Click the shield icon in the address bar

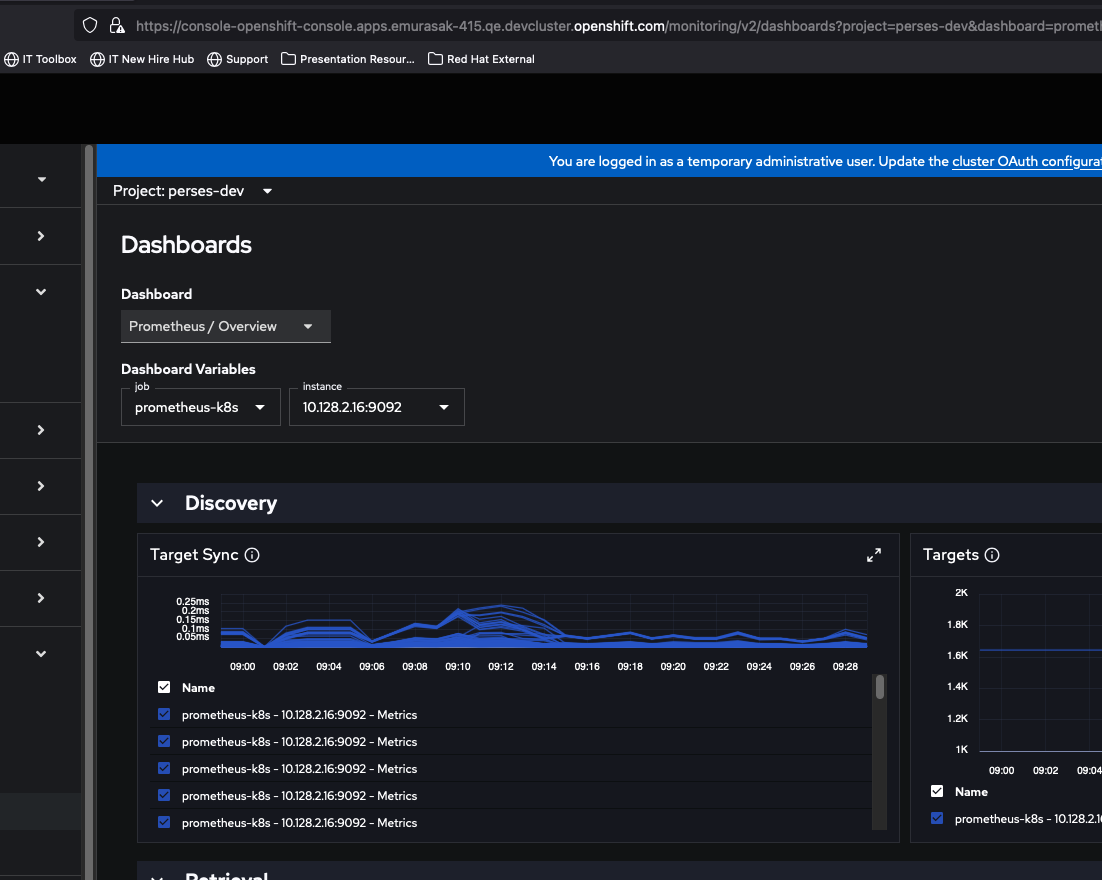click(x=90, y=26)
